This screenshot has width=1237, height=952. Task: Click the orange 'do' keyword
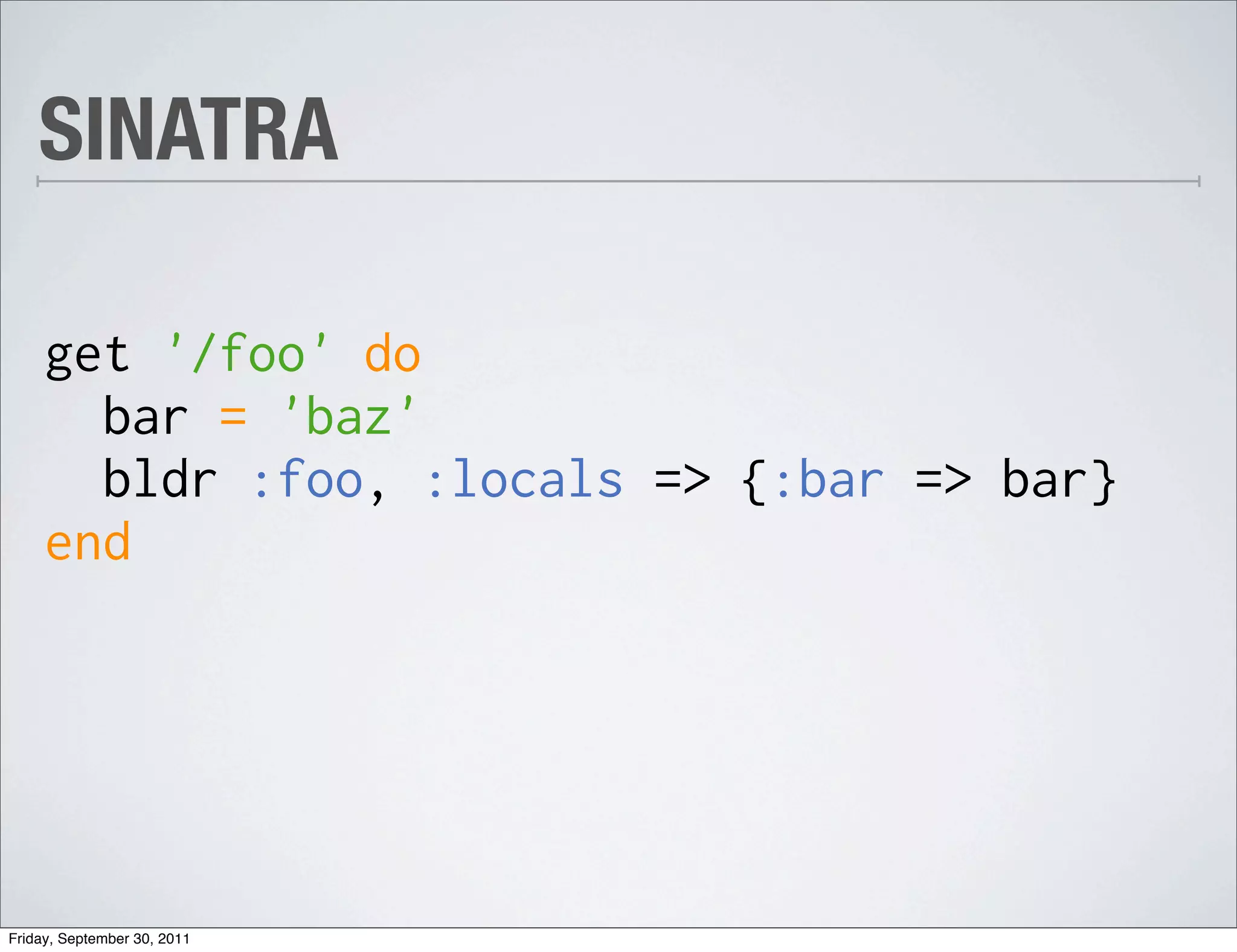click(x=393, y=353)
